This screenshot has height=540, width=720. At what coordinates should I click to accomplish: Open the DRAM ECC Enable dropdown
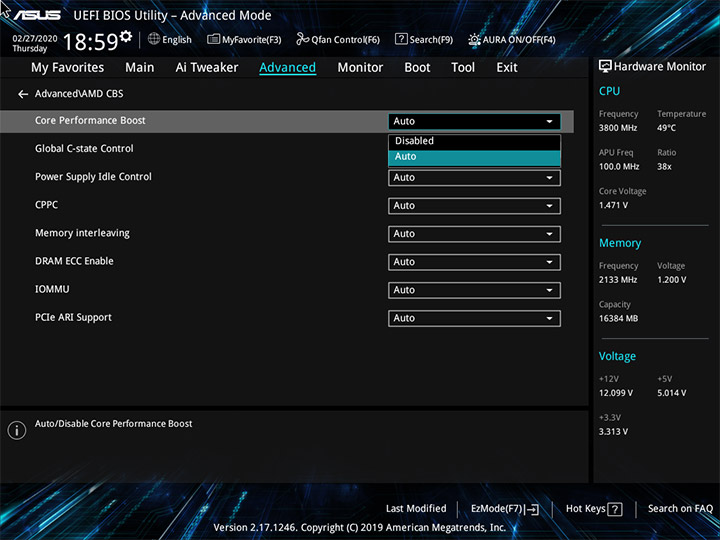coord(474,262)
